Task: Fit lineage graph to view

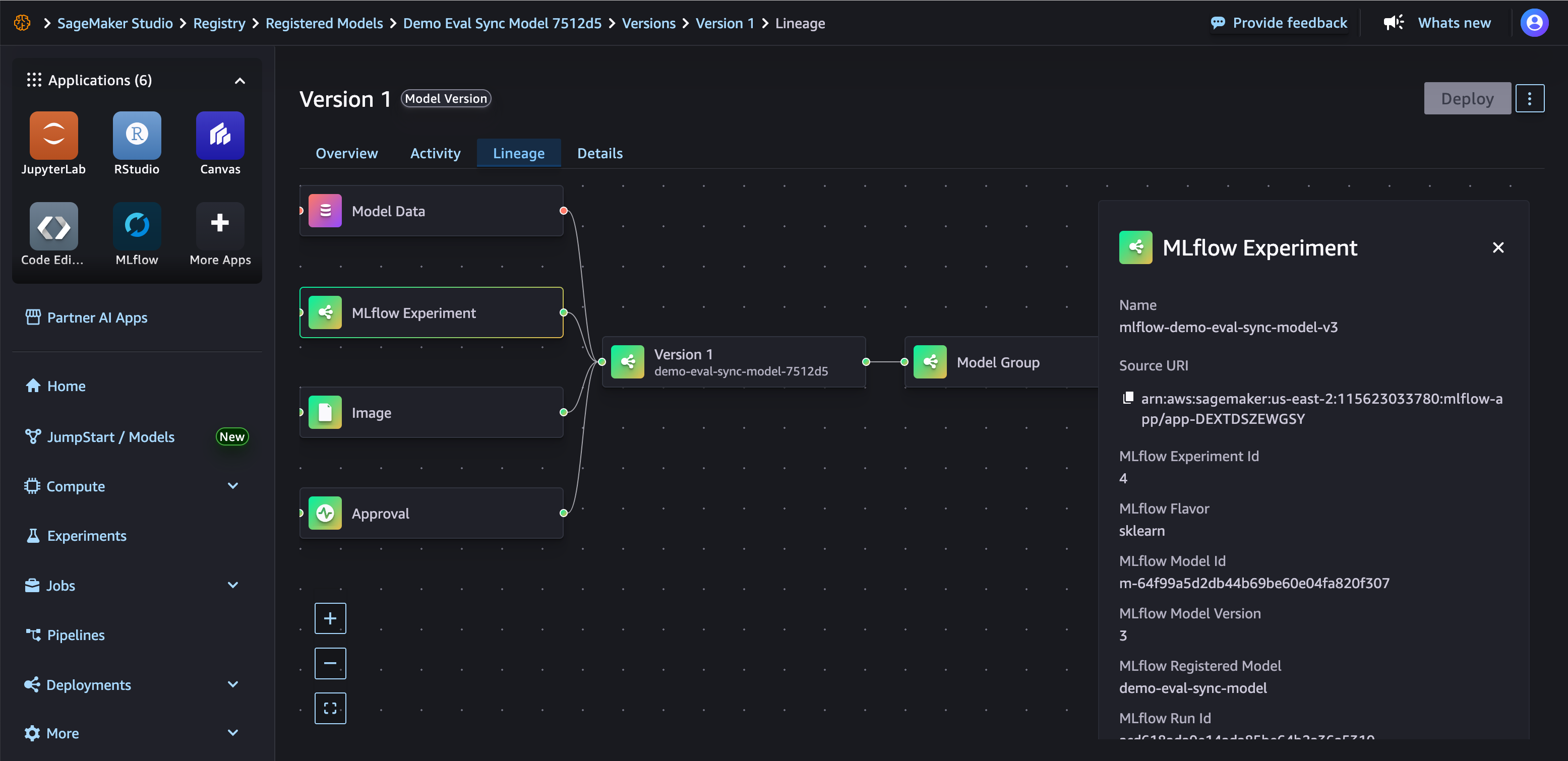Action: click(x=330, y=708)
